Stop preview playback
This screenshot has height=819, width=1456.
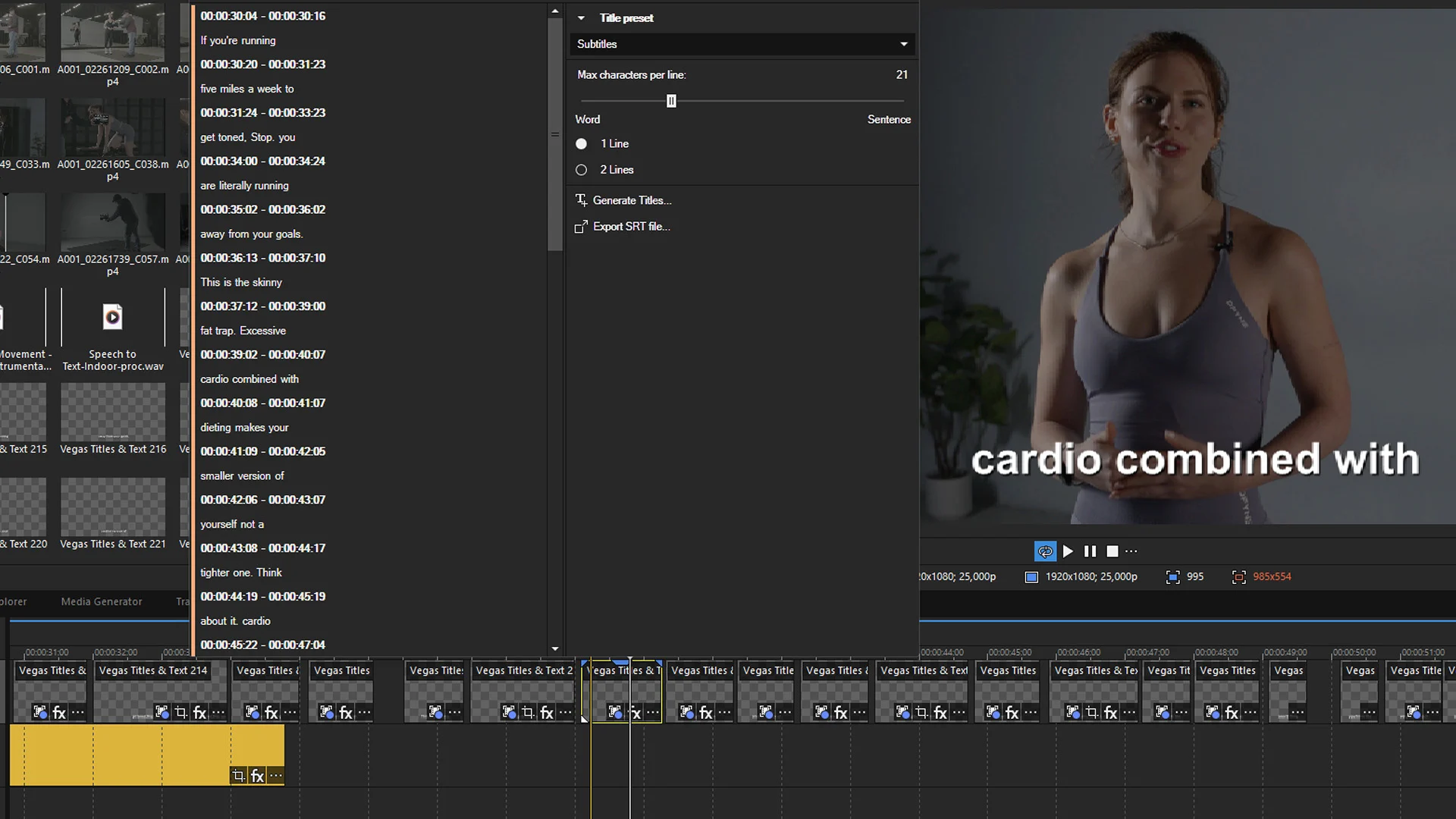pyautogui.click(x=1112, y=551)
